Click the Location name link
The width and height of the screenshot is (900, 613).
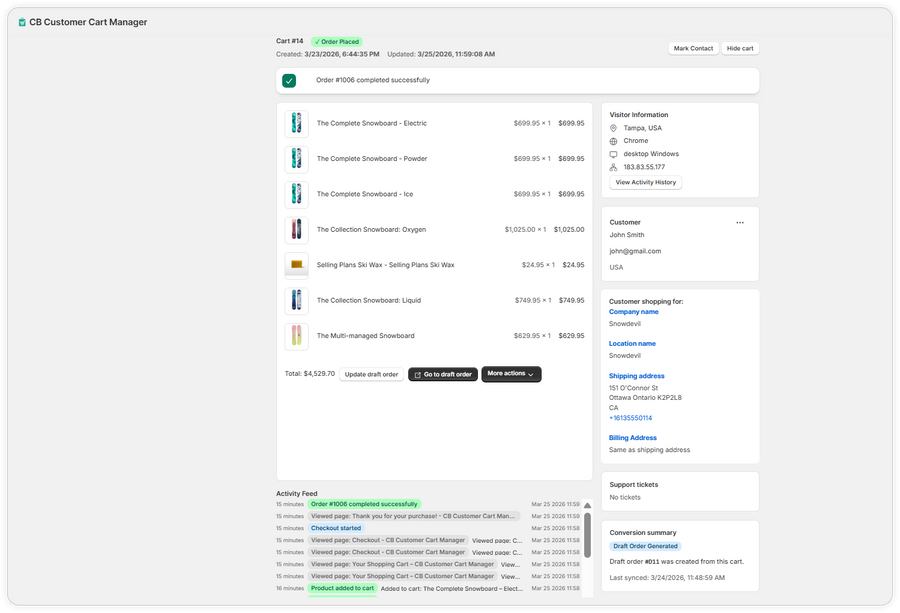click(632, 344)
